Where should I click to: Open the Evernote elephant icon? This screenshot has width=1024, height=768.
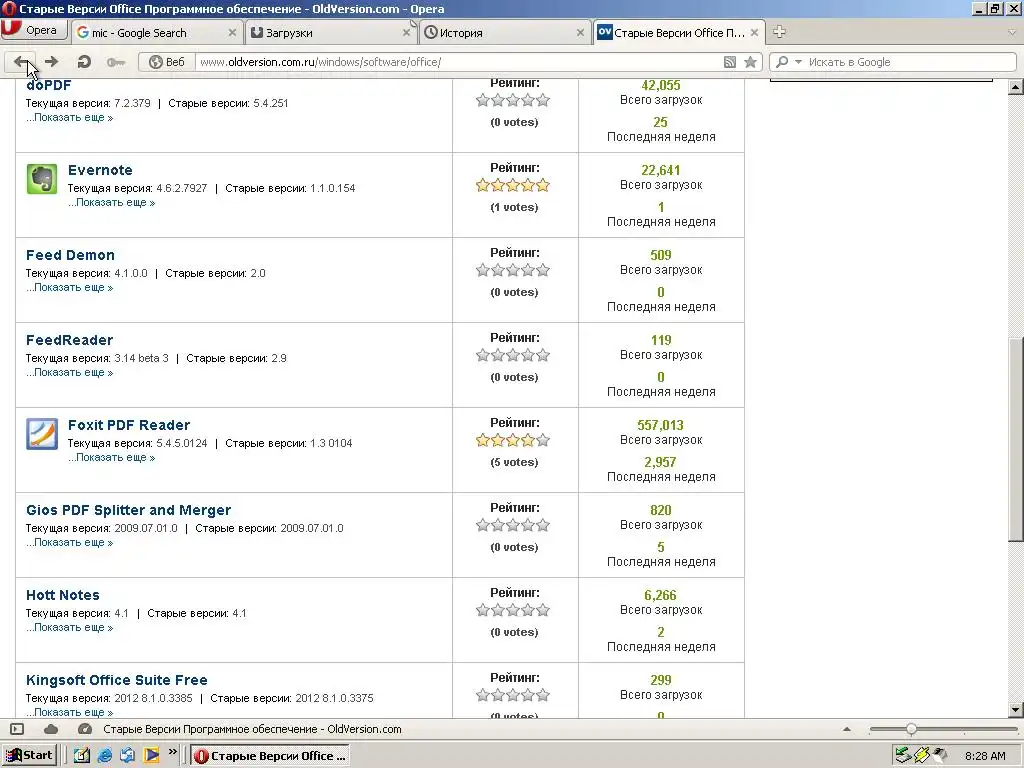(x=42, y=179)
